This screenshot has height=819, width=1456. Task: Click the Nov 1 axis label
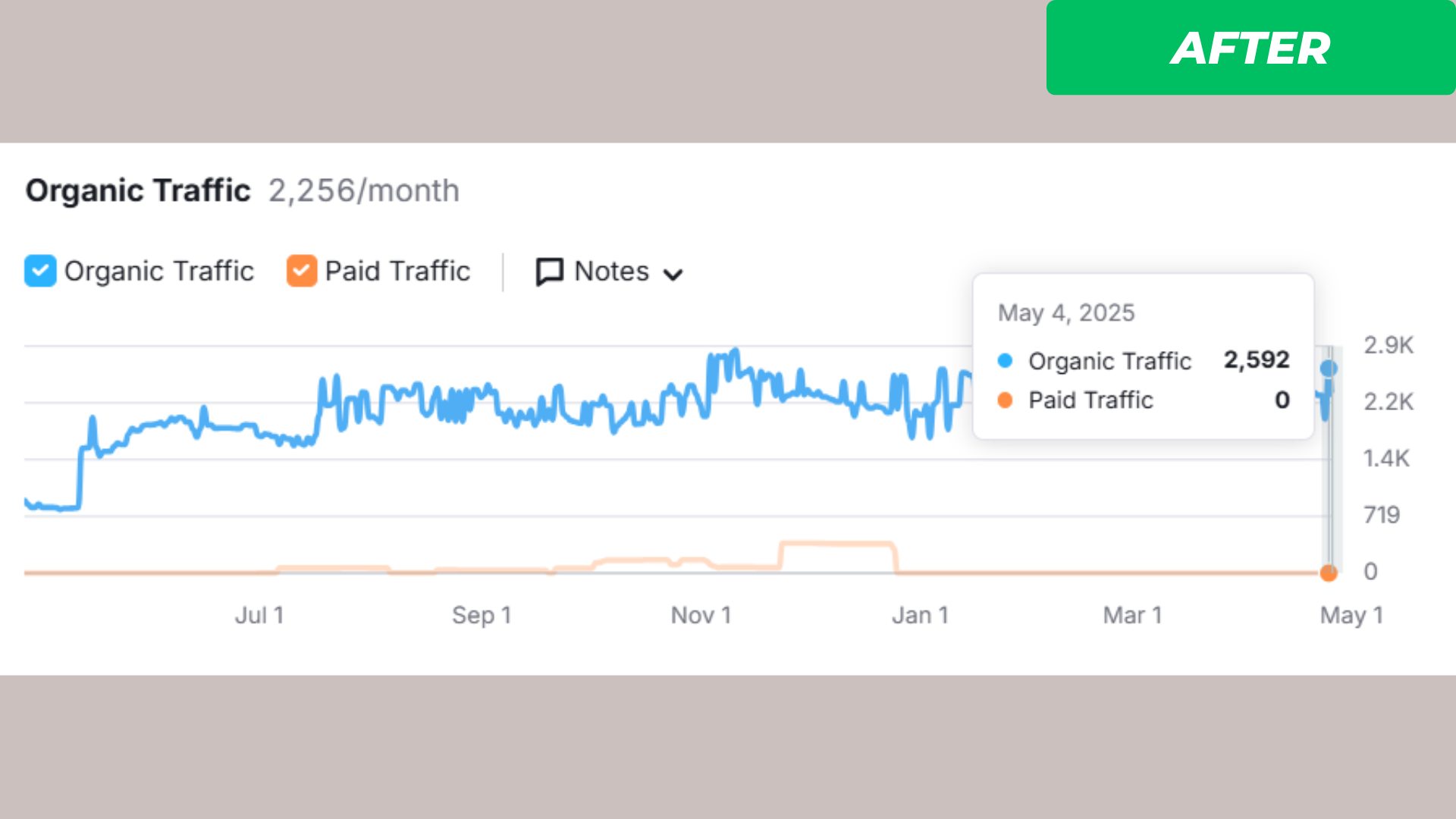tap(701, 615)
